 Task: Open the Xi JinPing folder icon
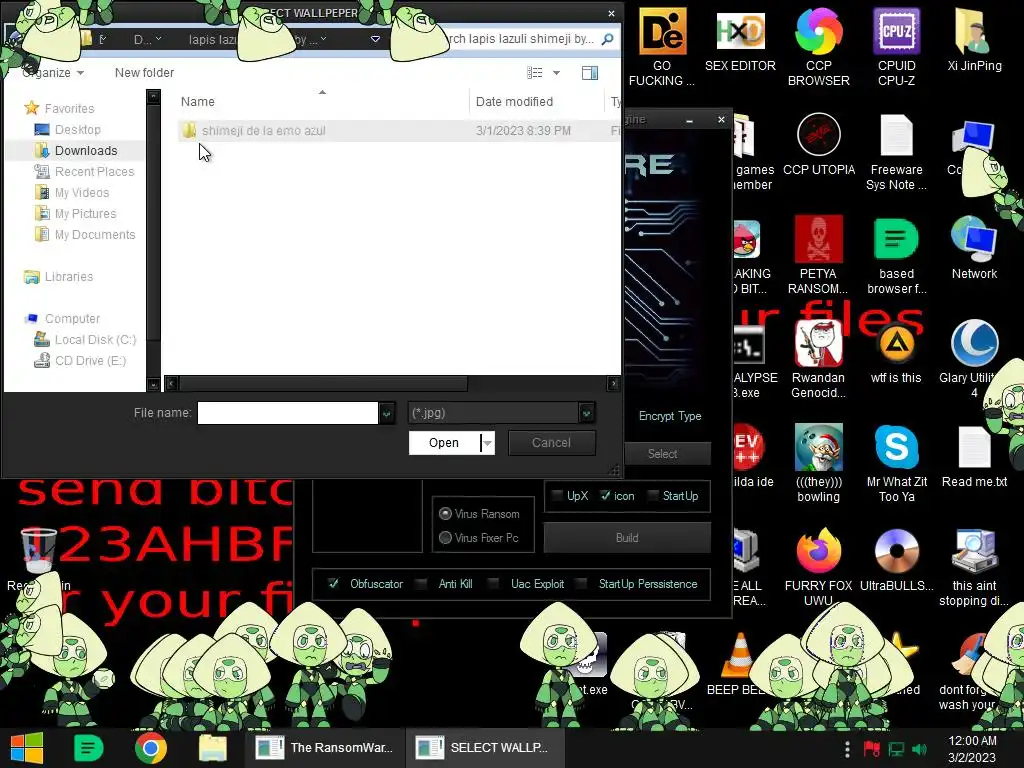point(974,40)
